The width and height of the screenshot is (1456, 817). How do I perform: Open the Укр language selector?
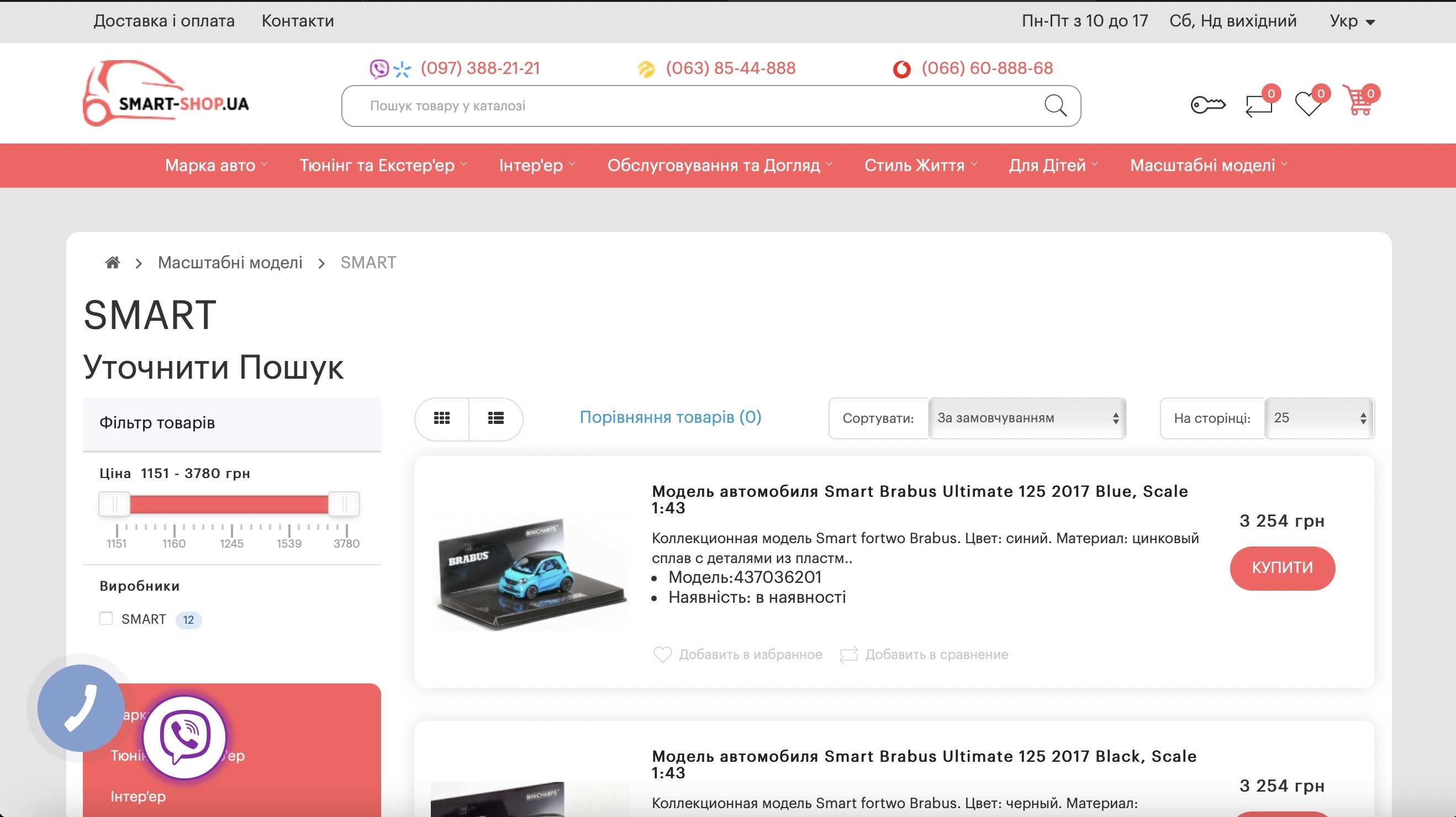click(1352, 22)
